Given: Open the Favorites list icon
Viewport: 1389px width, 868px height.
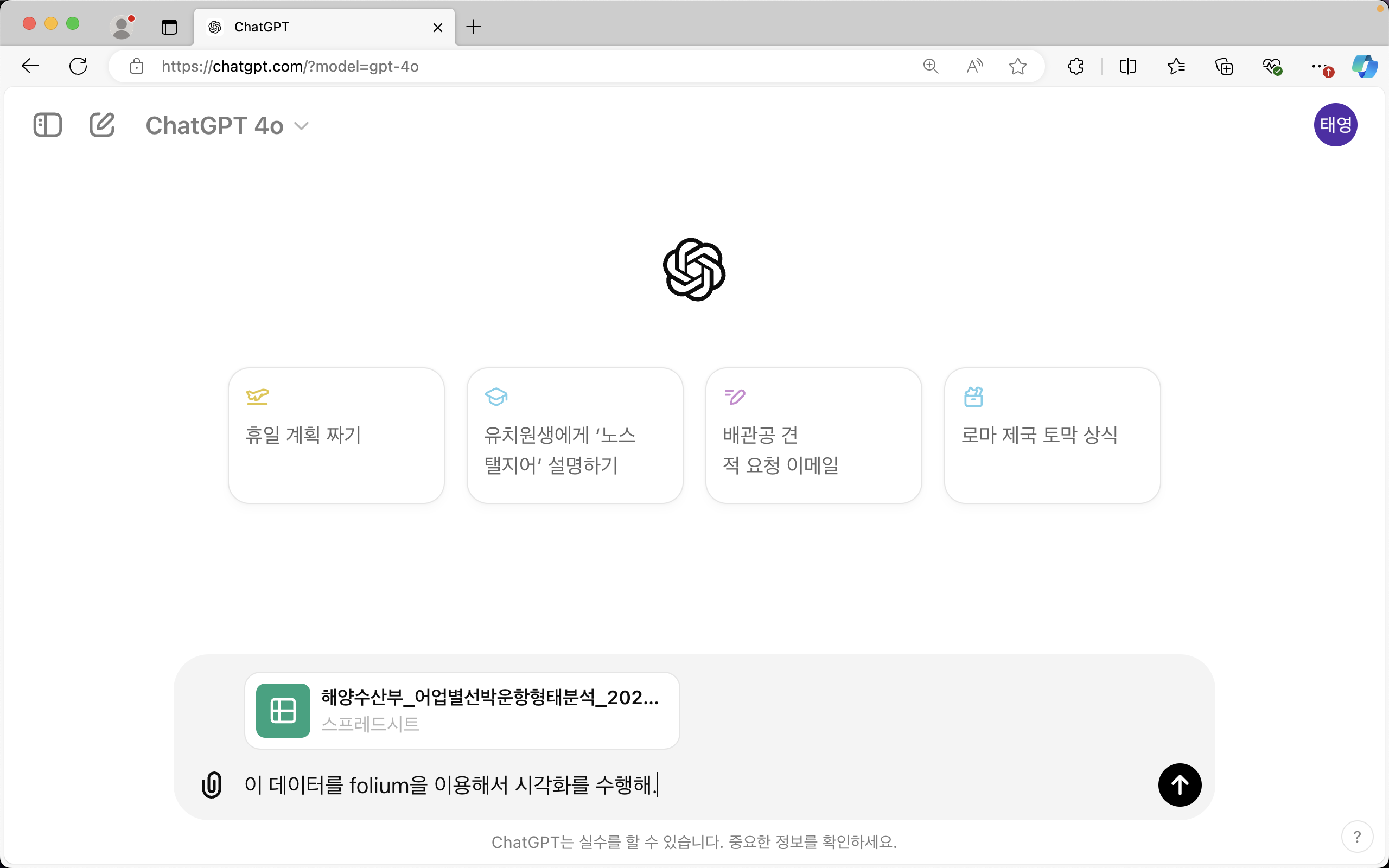Looking at the screenshot, I should click(1176, 67).
